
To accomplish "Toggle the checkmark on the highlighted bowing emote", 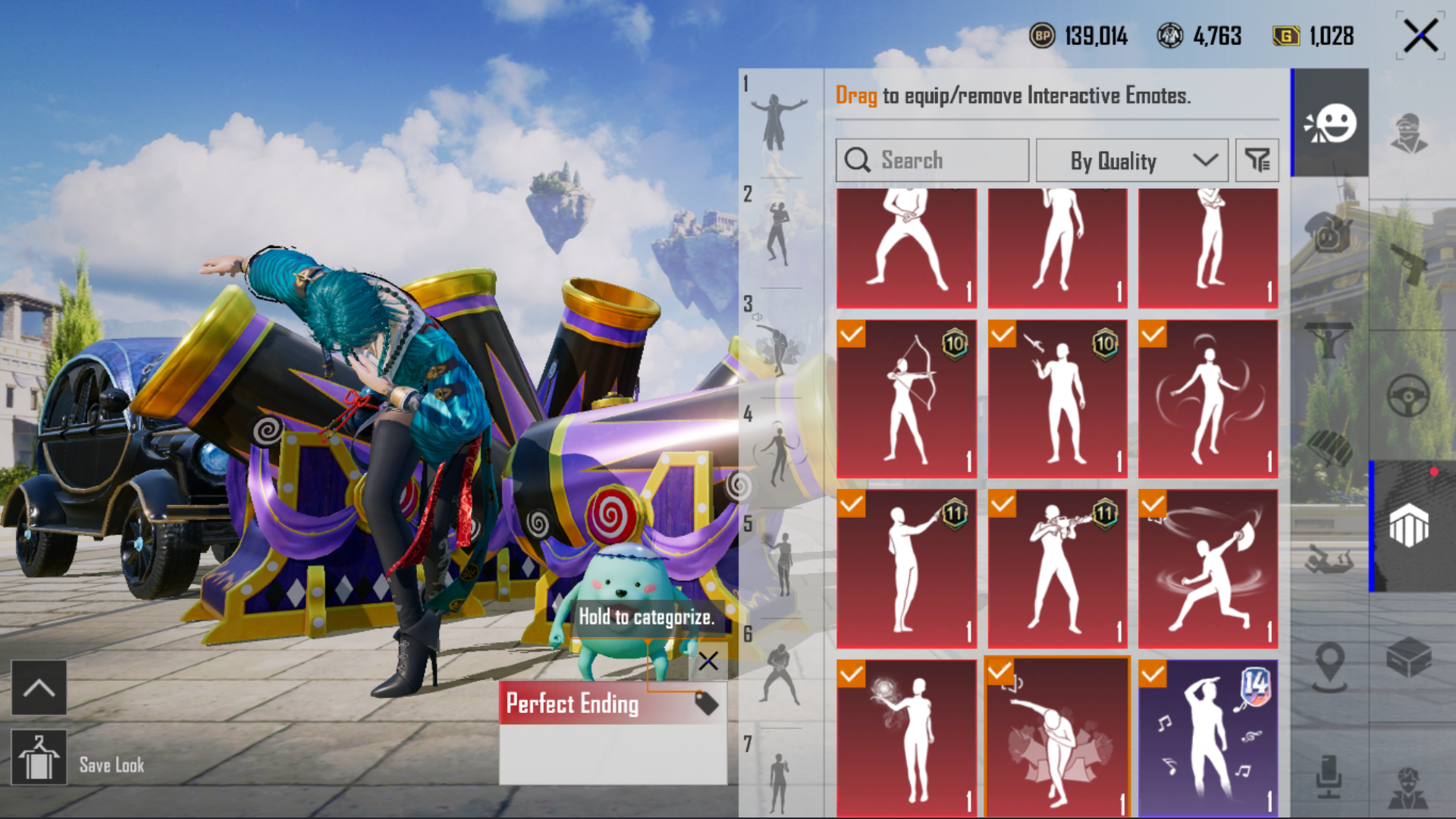I will pos(999,671).
